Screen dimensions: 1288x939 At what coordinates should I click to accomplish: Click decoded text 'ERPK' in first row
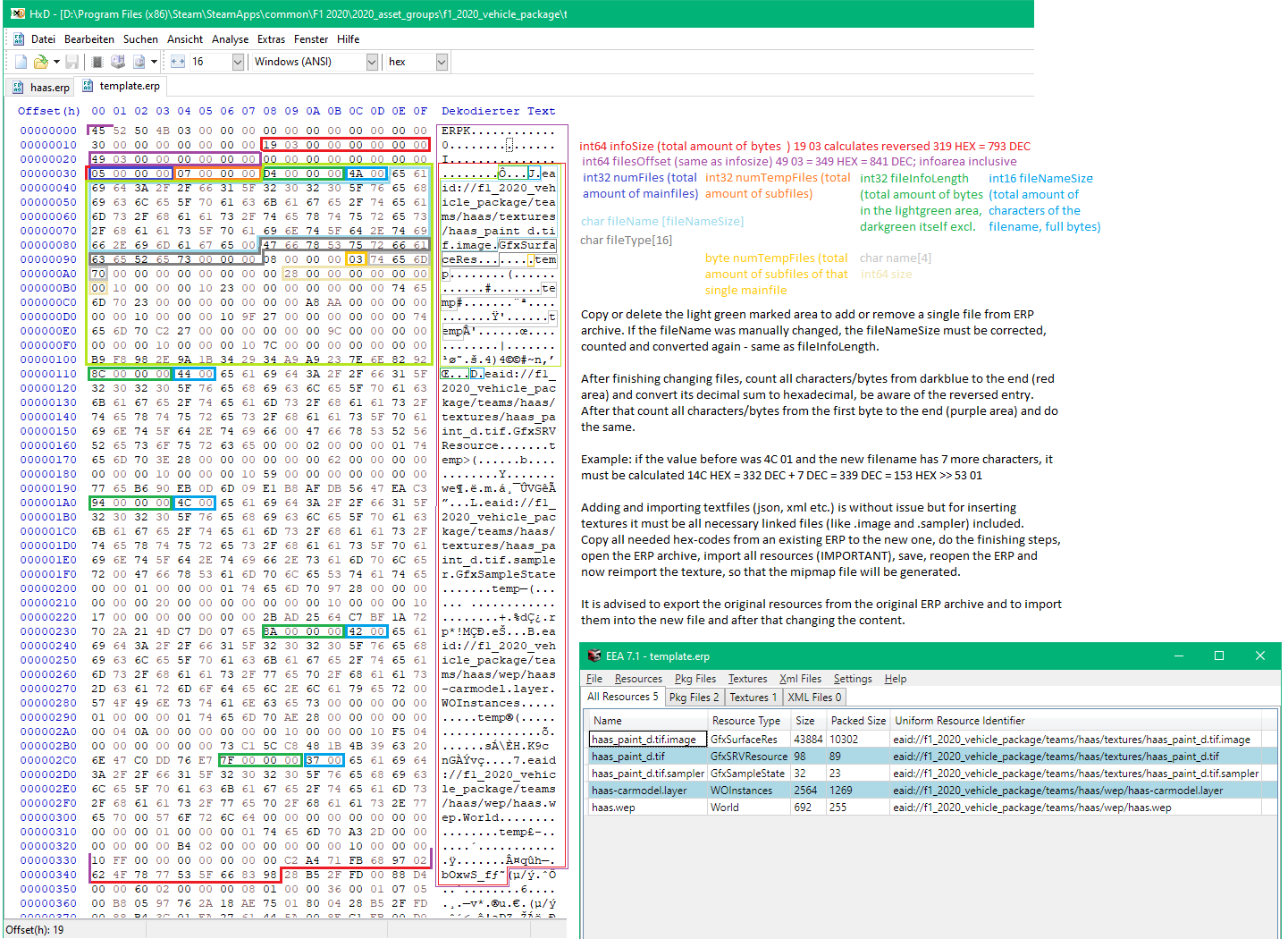click(456, 131)
